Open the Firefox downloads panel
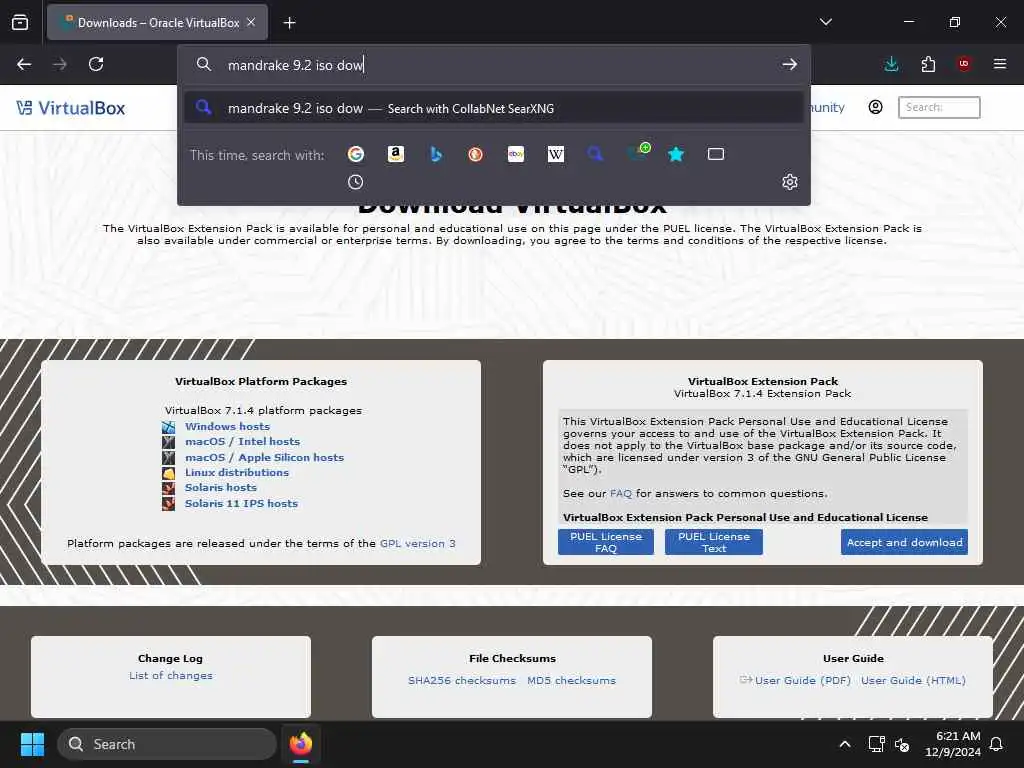The height and width of the screenshot is (768, 1024). point(891,64)
